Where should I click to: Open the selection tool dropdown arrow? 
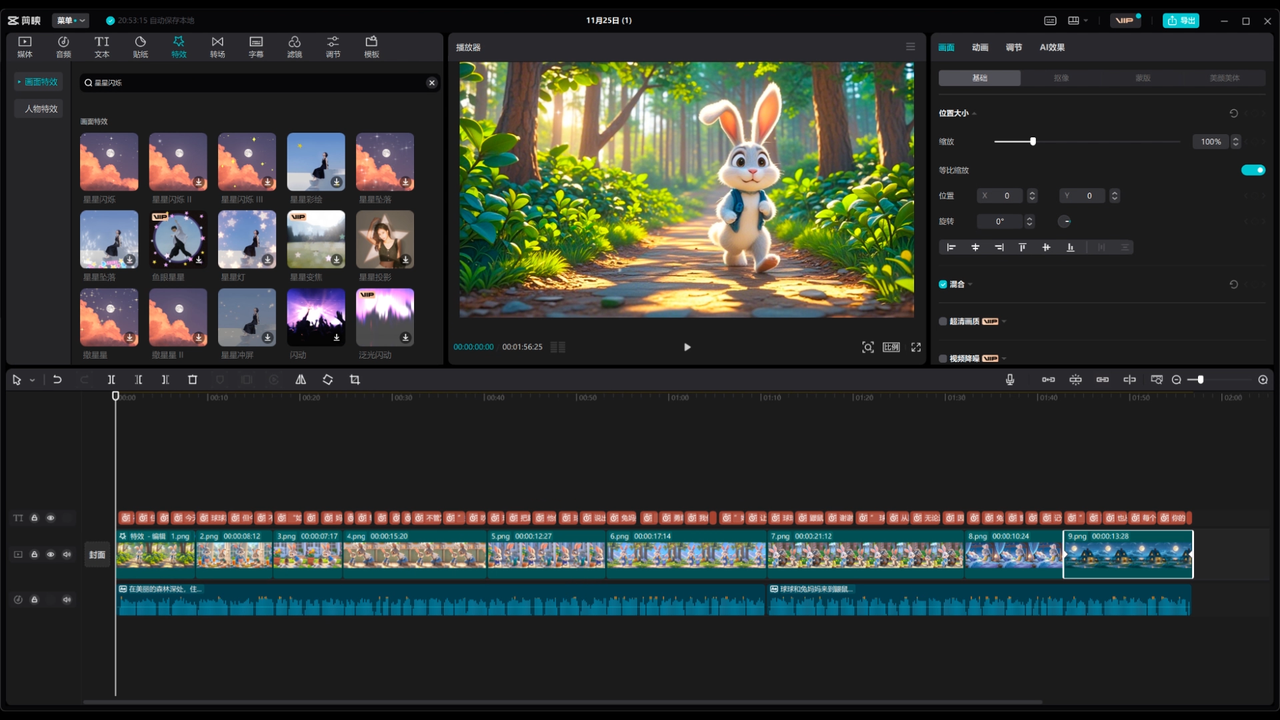32,380
